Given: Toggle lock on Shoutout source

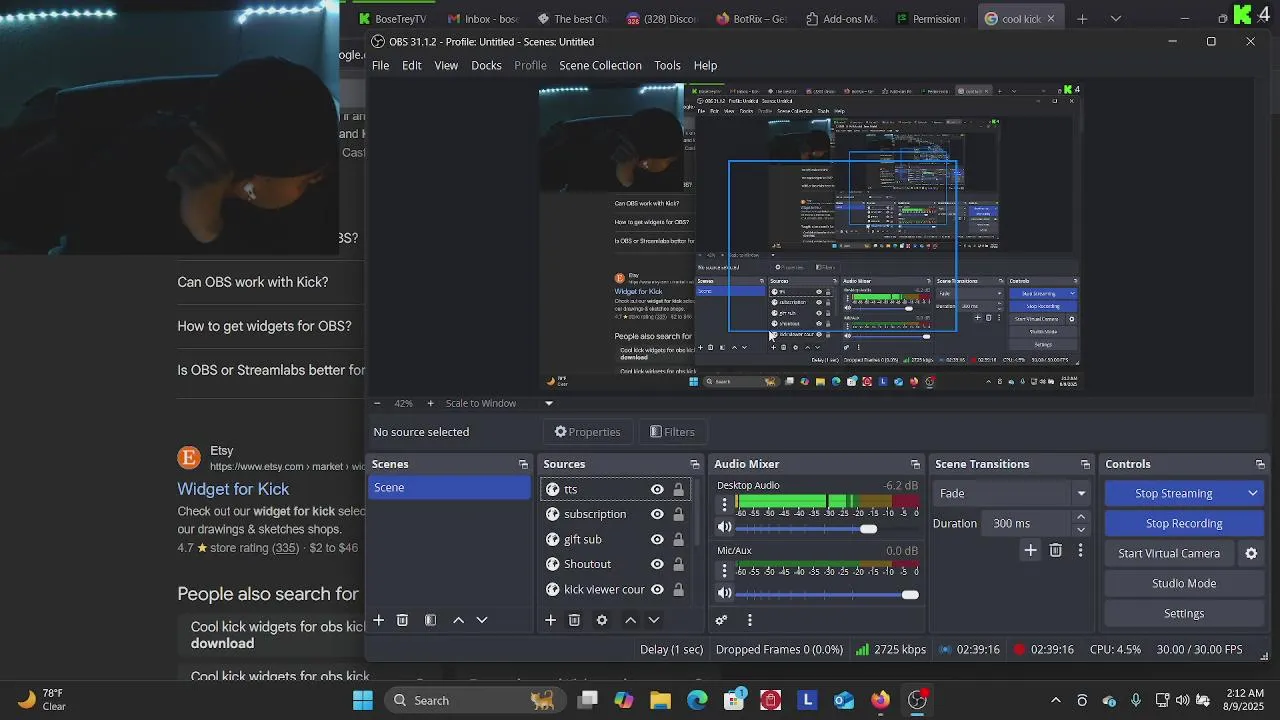Looking at the screenshot, I should pos(679,564).
